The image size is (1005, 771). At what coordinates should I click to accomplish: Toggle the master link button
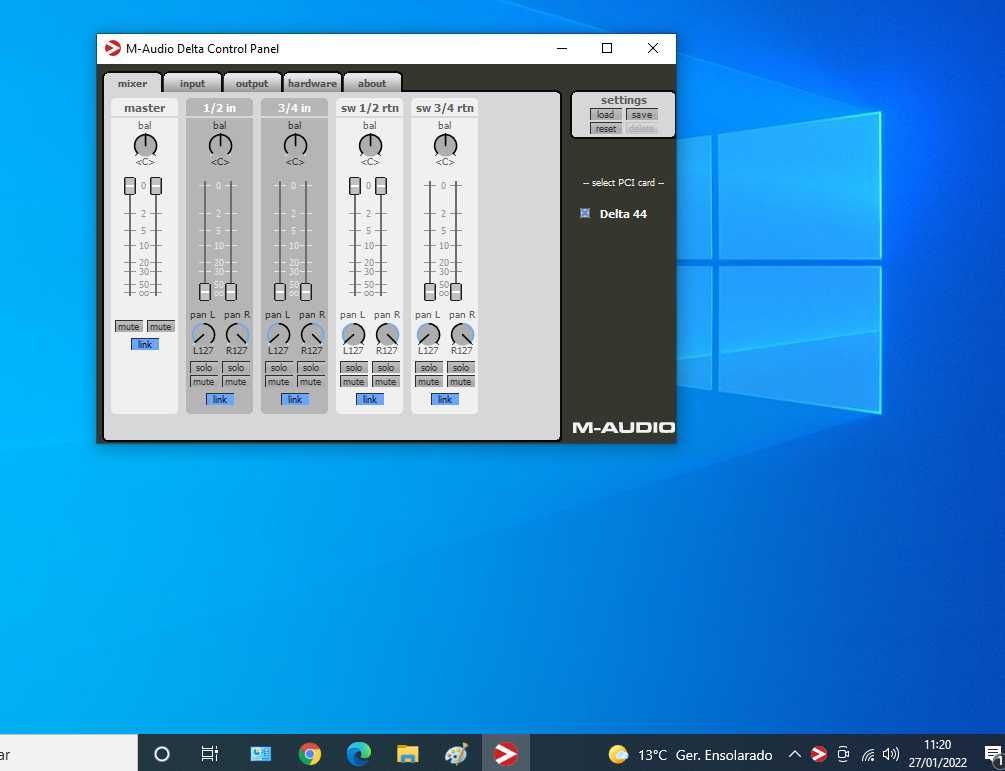(x=145, y=344)
